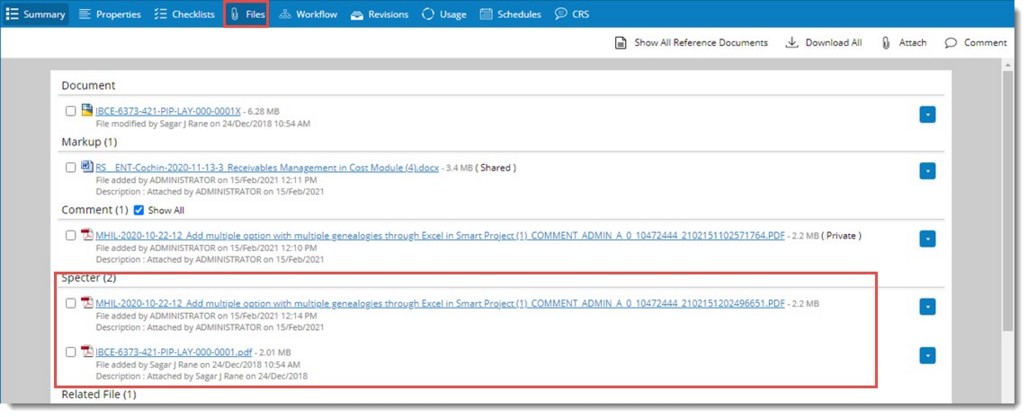Image resolution: width=1028 pixels, height=417 pixels.
Task: Switch to the Revisions tab
Action: 379,14
